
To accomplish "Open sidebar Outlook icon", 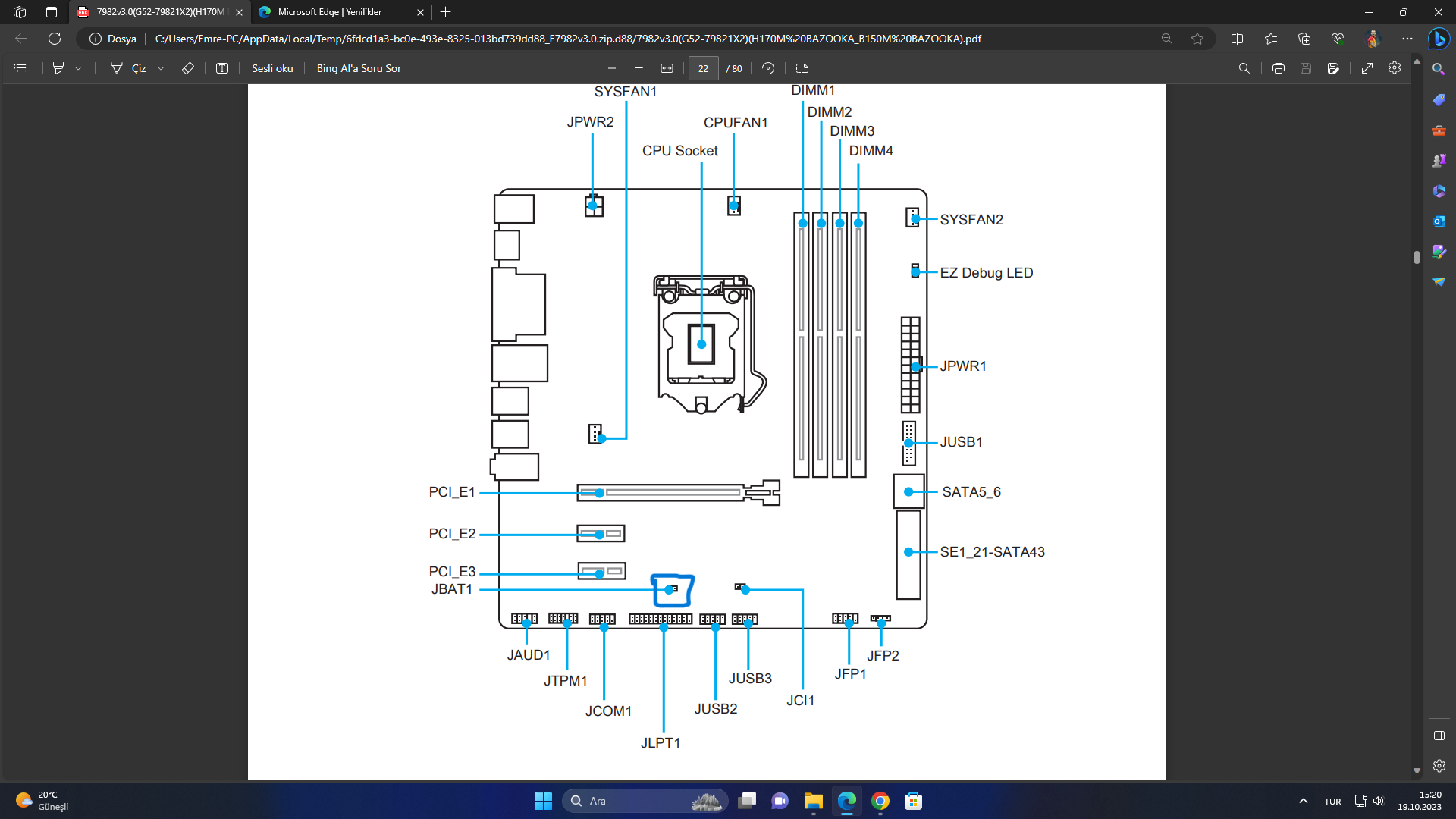I will tap(1439, 221).
